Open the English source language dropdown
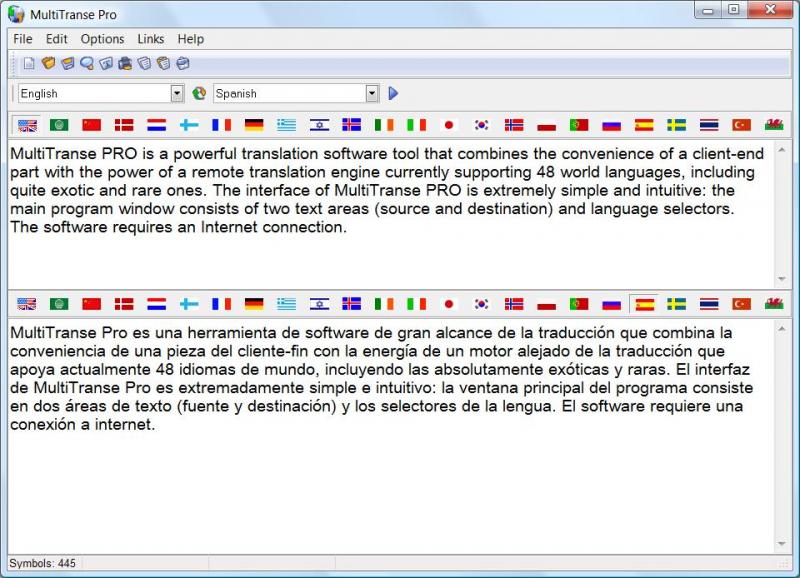The image size is (800, 578). pos(177,93)
